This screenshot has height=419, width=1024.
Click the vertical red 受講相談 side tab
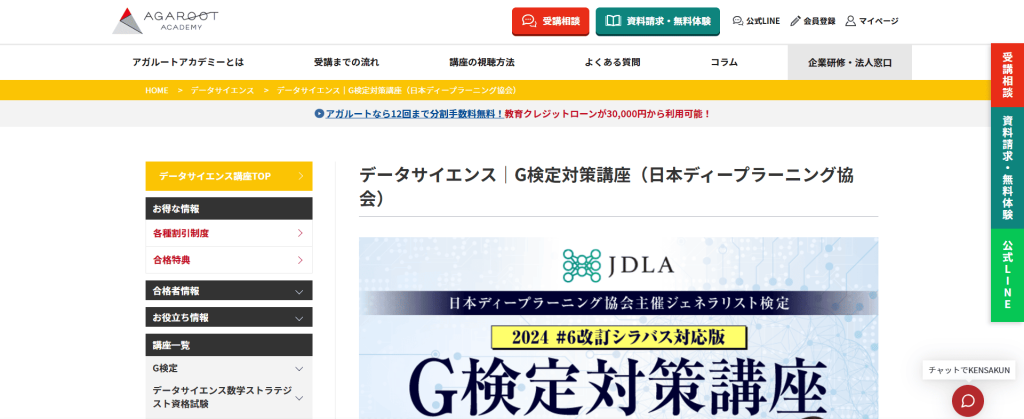click(1007, 74)
